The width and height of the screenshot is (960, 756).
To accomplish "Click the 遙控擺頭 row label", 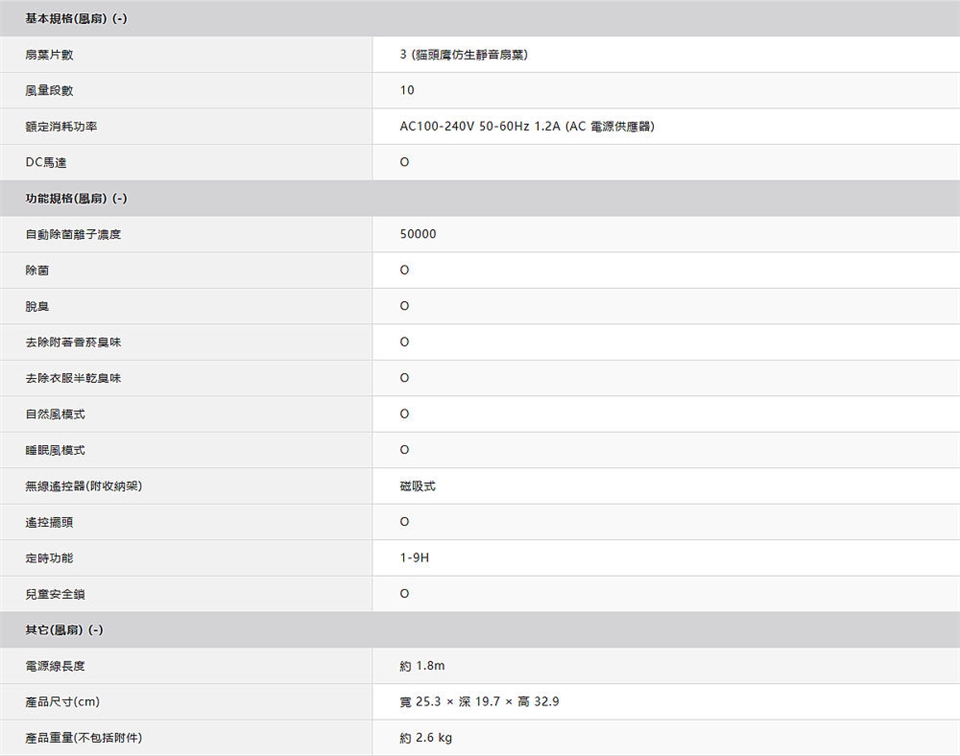I will [x=49, y=522].
